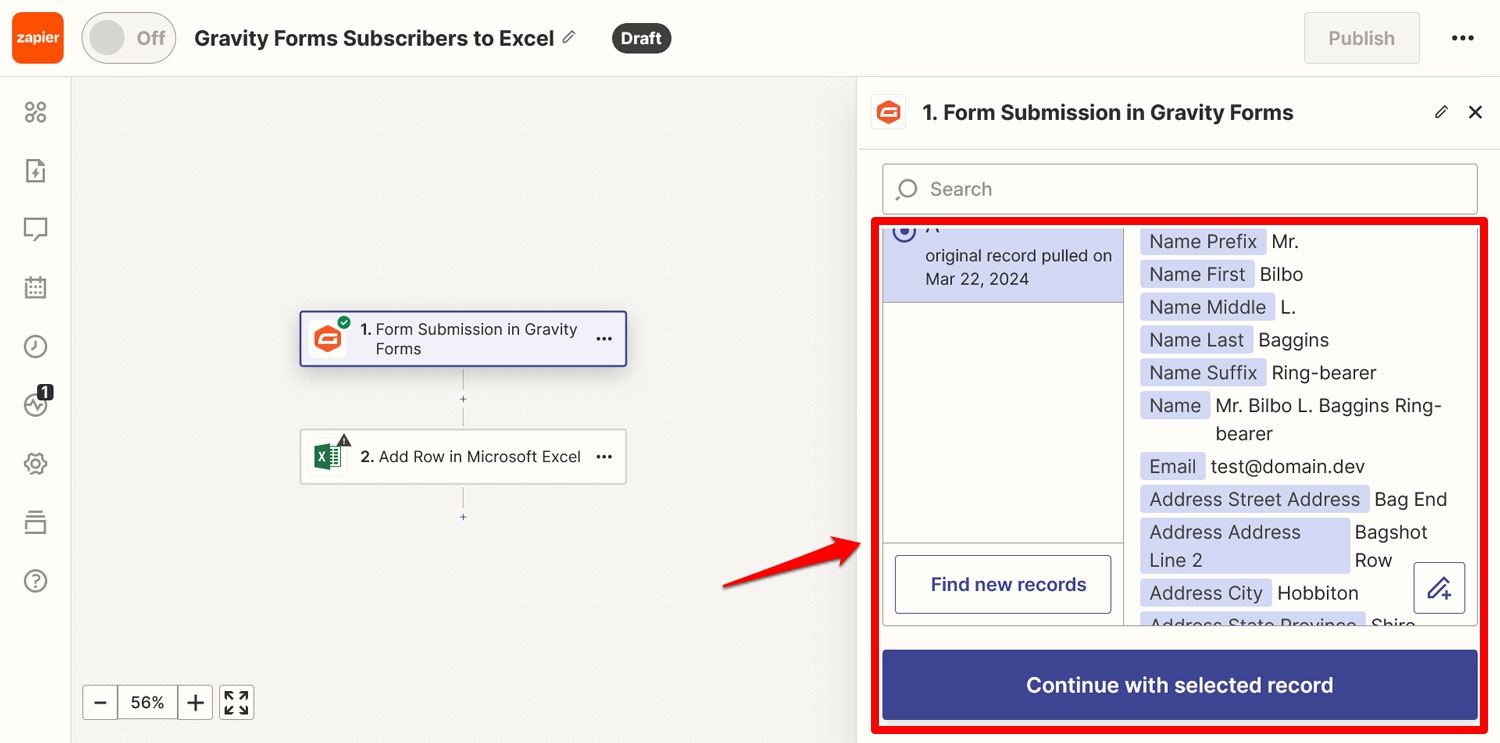This screenshot has height=743, width=1500.
Task: Zoom in canvas with plus button
Action: tap(196, 703)
